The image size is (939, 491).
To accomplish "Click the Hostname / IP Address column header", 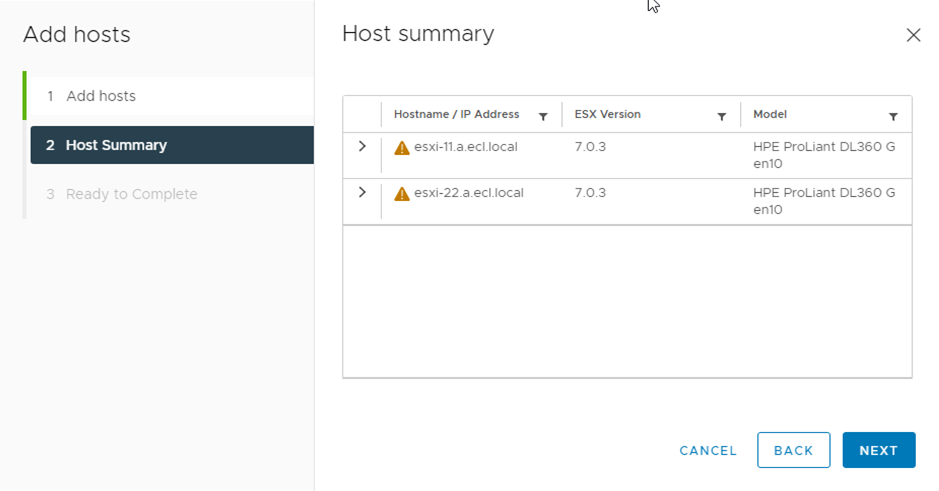I will 456,115.
